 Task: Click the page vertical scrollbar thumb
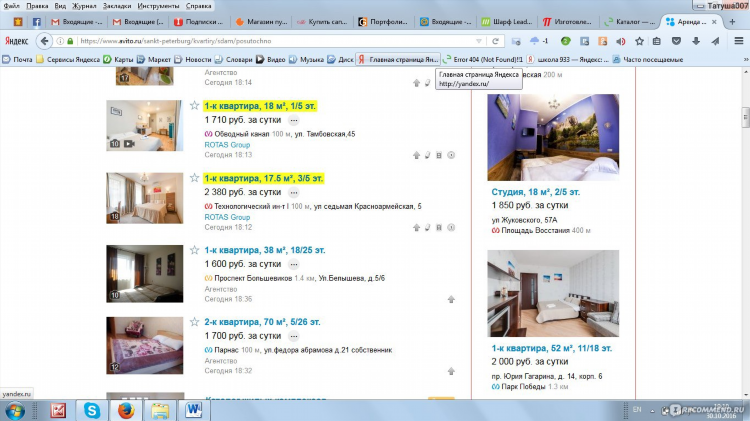point(745,117)
